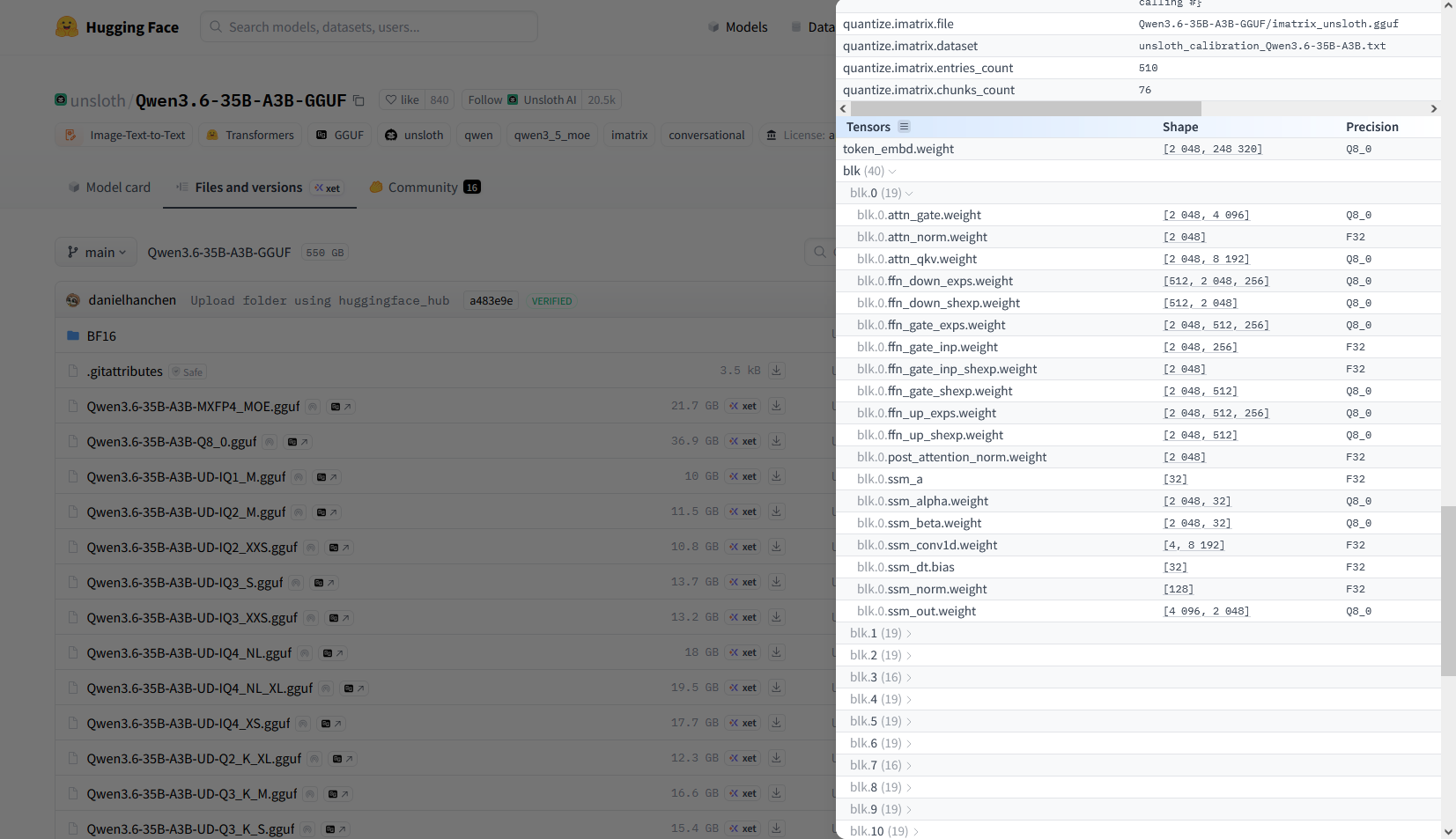
Task: Select the Image-Text-to-Text tag
Action: (124, 136)
